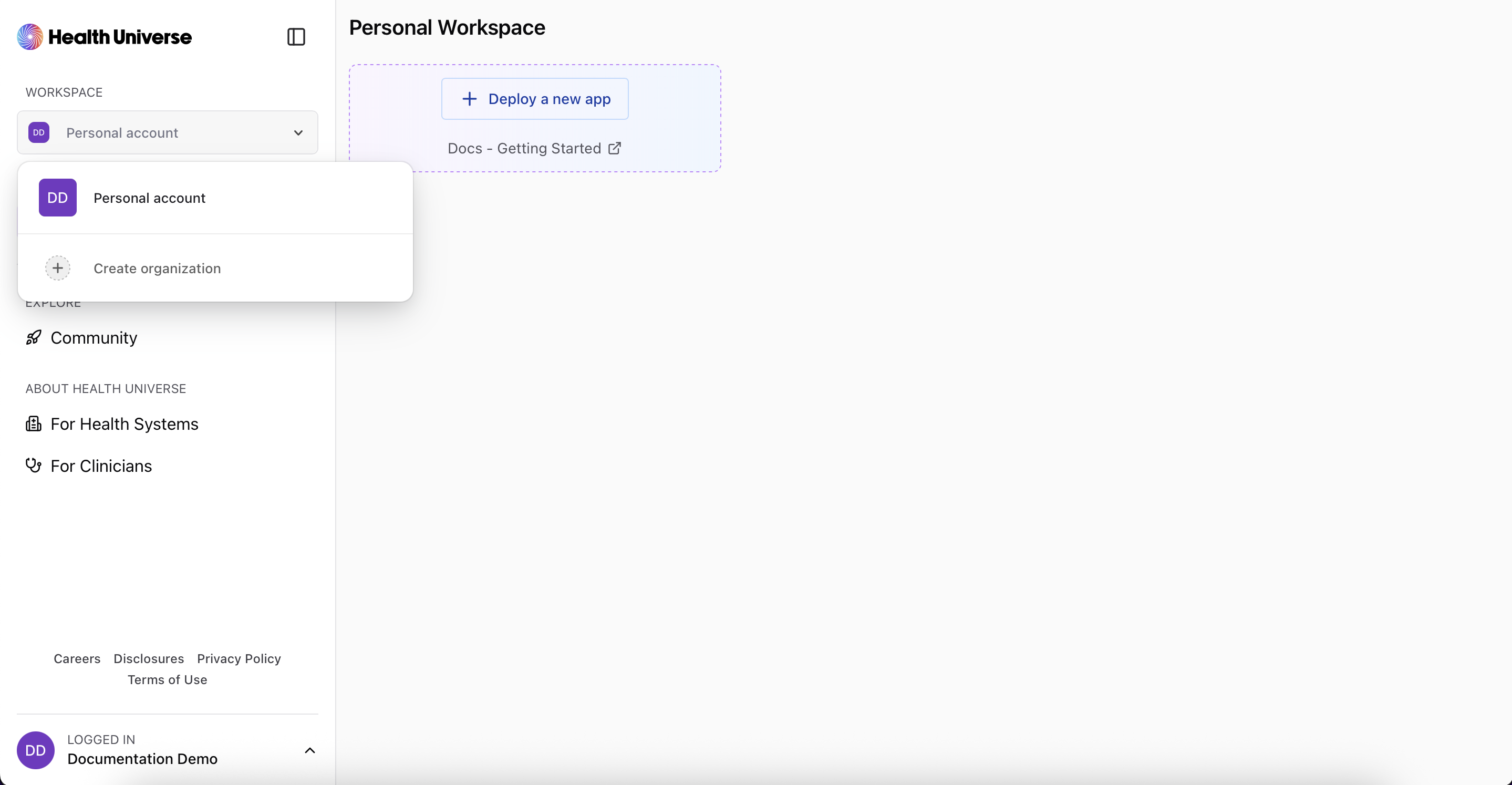Click the stethoscope icon for Clinicians
1512x785 pixels.
click(x=34, y=466)
